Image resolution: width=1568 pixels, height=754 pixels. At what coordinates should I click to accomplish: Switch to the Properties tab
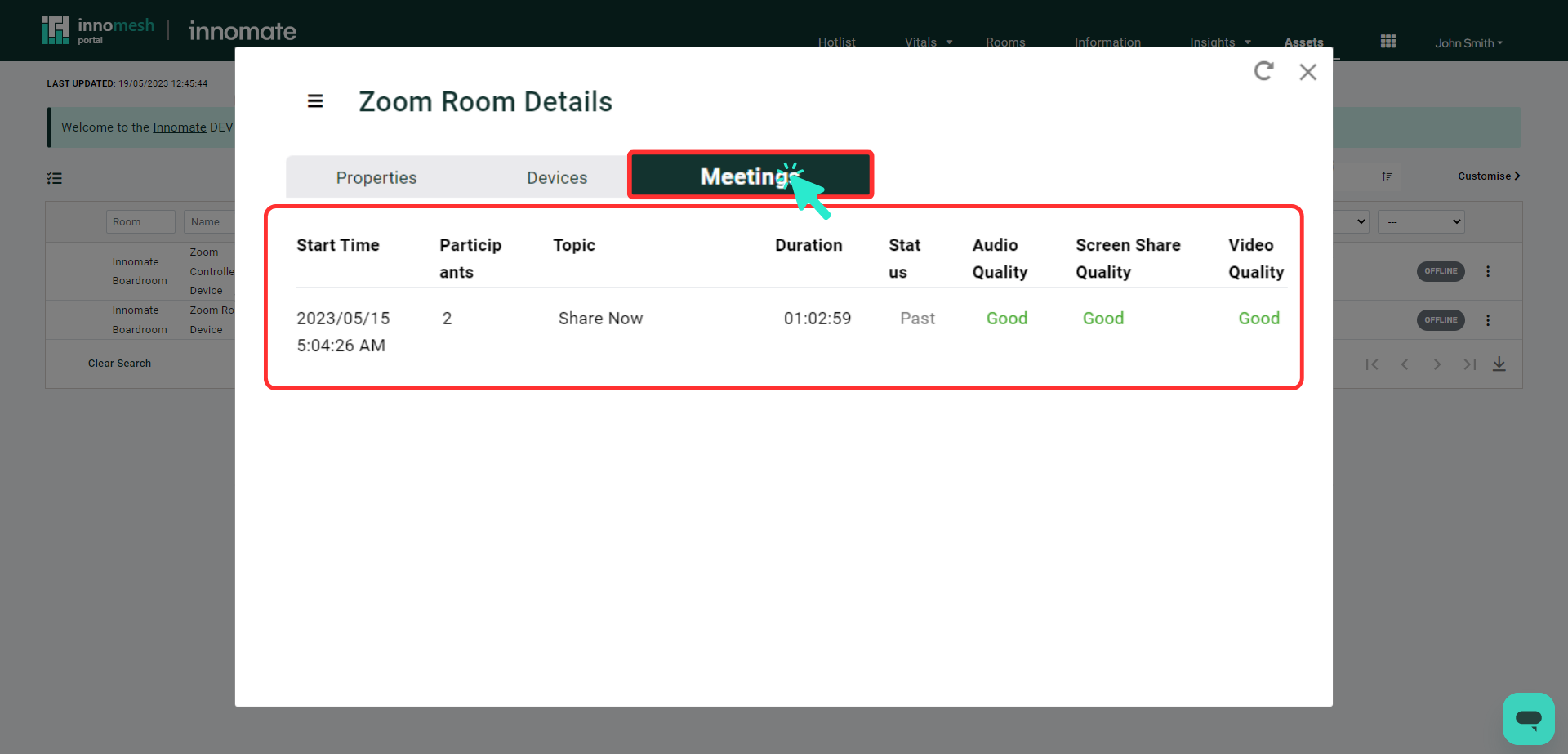tap(376, 177)
